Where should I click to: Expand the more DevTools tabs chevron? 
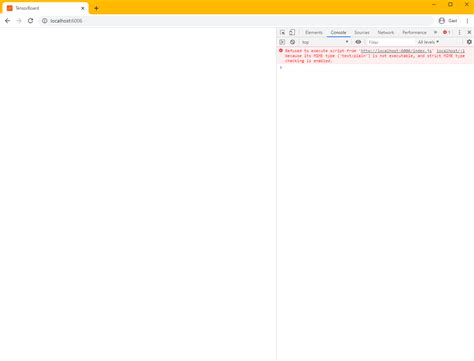pyautogui.click(x=435, y=32)
